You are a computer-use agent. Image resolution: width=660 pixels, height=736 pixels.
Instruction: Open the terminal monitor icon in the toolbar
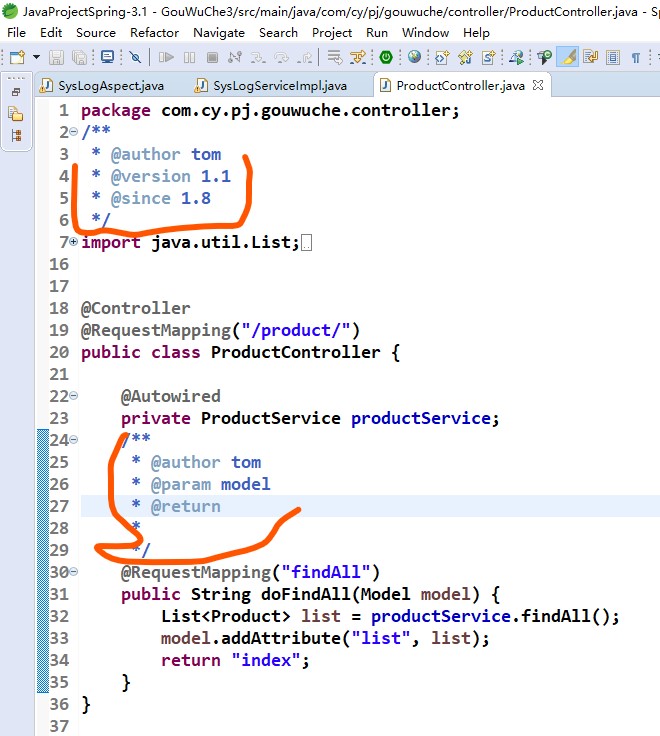[x=107, y=57]
